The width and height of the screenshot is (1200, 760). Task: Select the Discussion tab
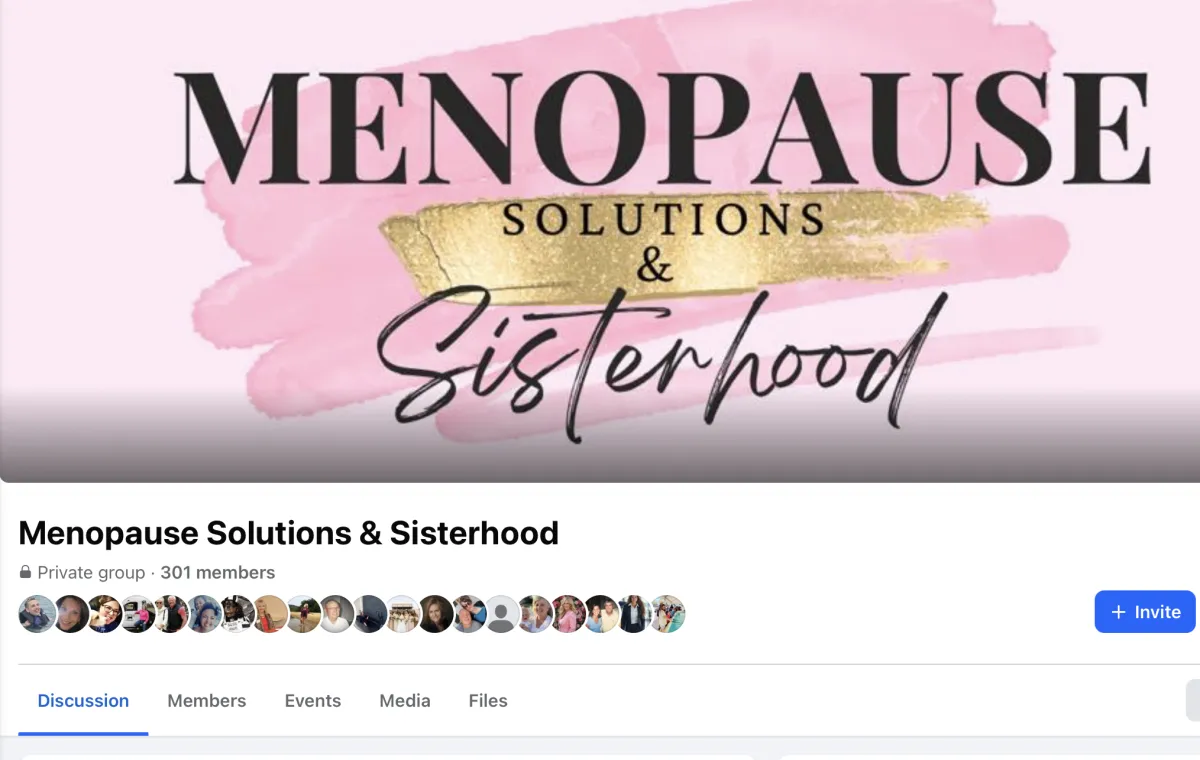[83, 701]
